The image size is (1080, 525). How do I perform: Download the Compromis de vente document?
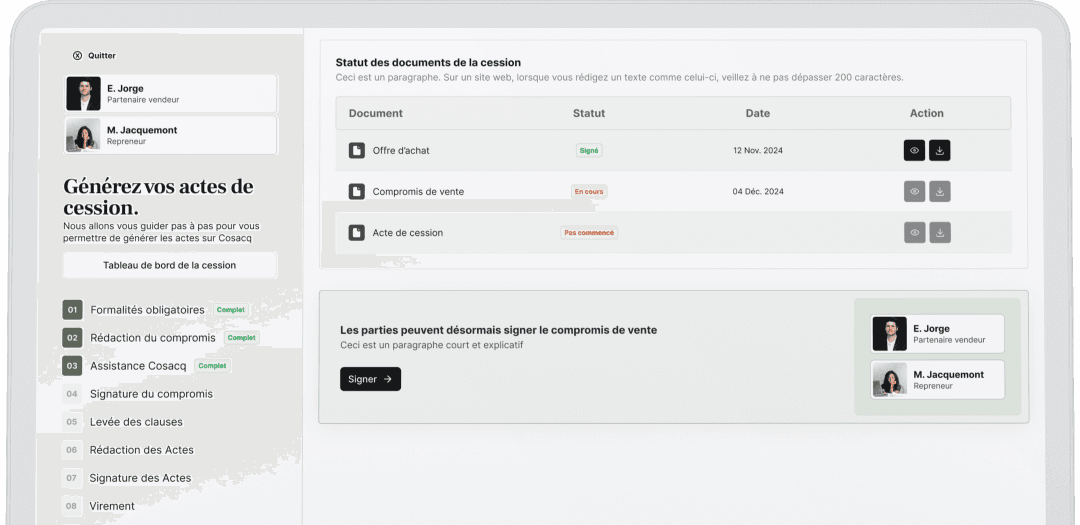coord(939,192)
